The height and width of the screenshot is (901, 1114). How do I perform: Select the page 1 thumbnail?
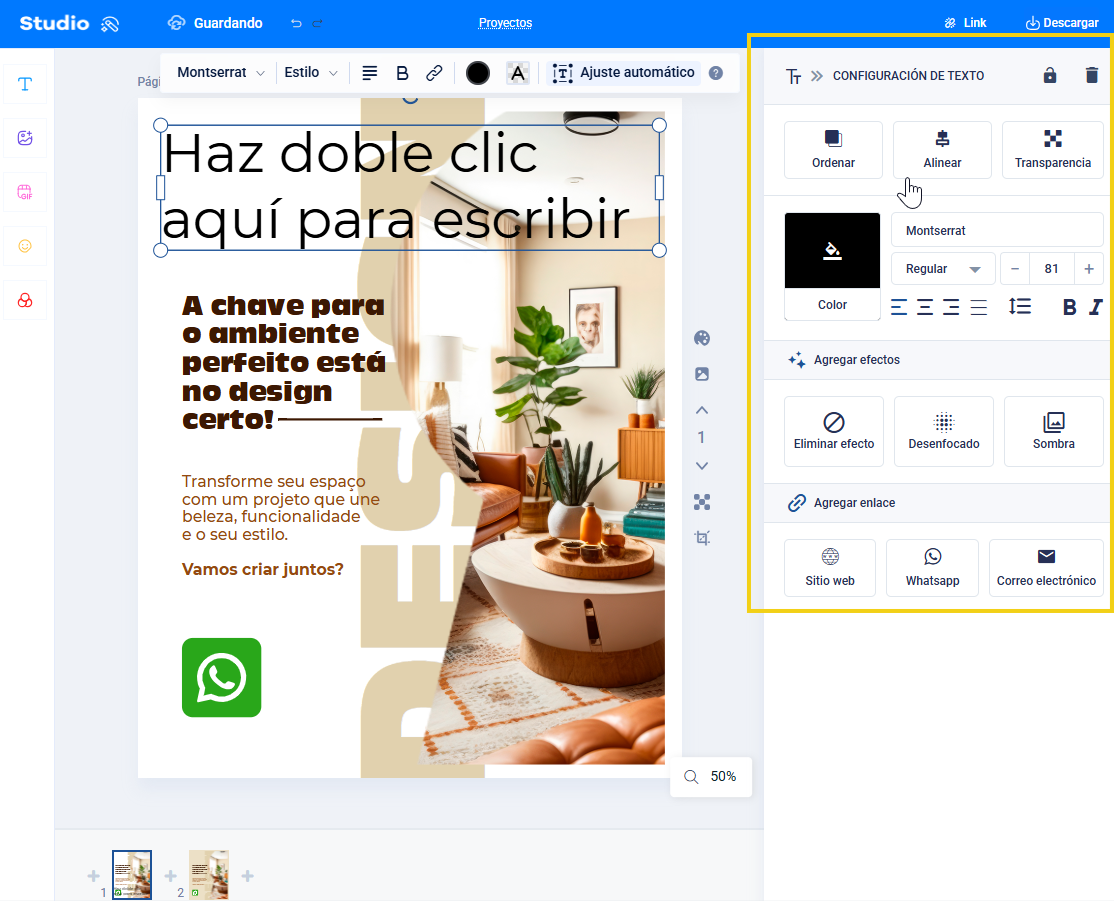132,875
